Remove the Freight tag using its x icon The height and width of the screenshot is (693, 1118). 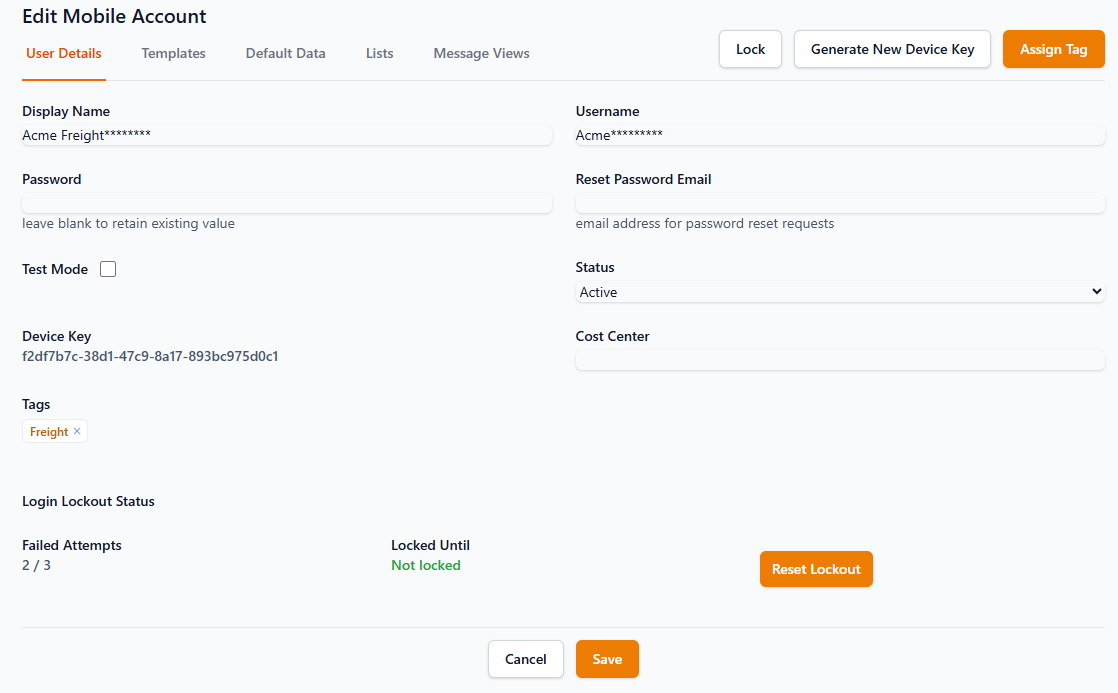click(77, 431)
